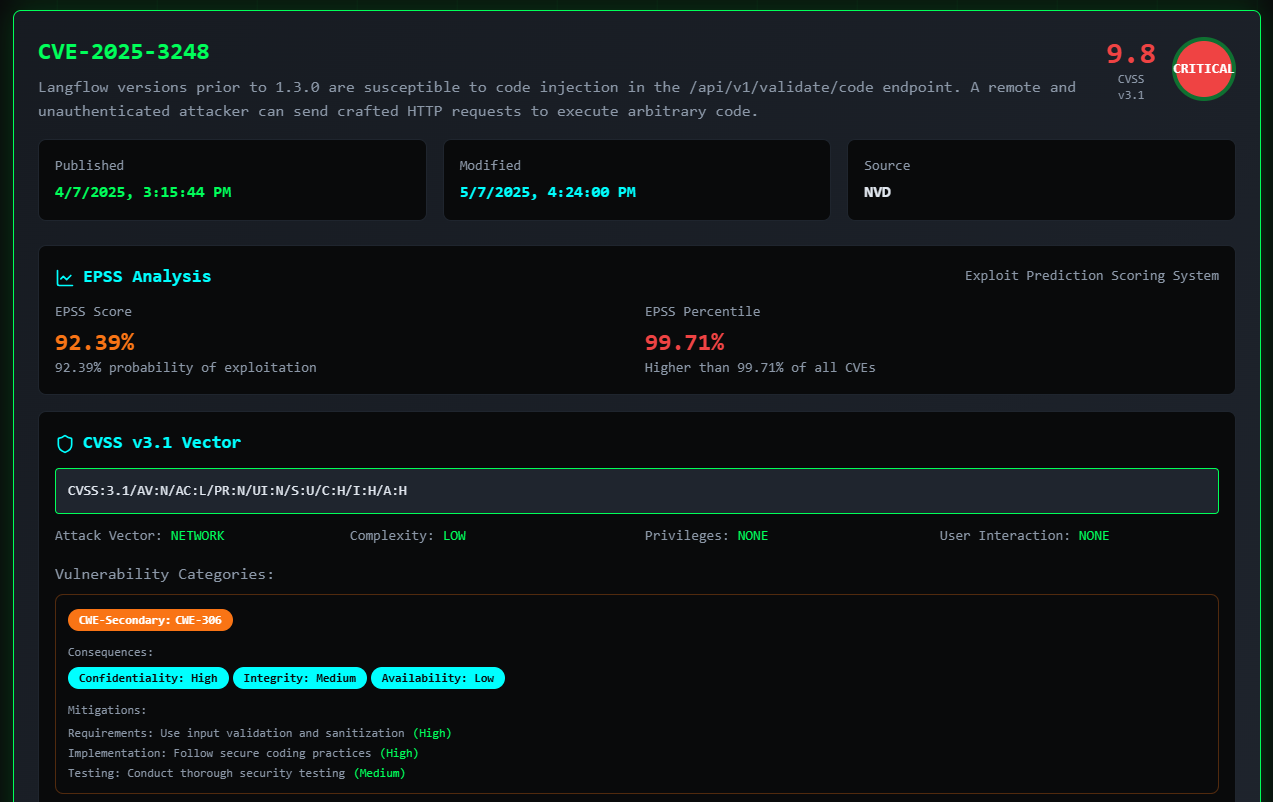Click the Higher than 99.71% of all CVEs text
Image resolution: width=1273 pixels, height=802 pixels.
[760, 368]
